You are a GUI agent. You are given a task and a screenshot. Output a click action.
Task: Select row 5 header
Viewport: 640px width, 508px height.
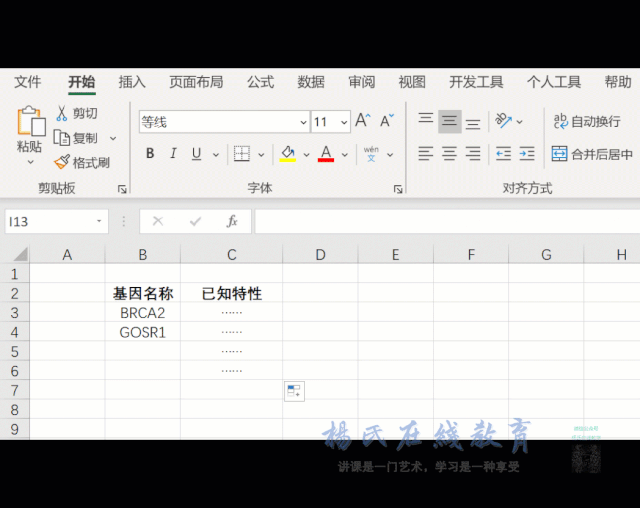[x=15, y=351]
